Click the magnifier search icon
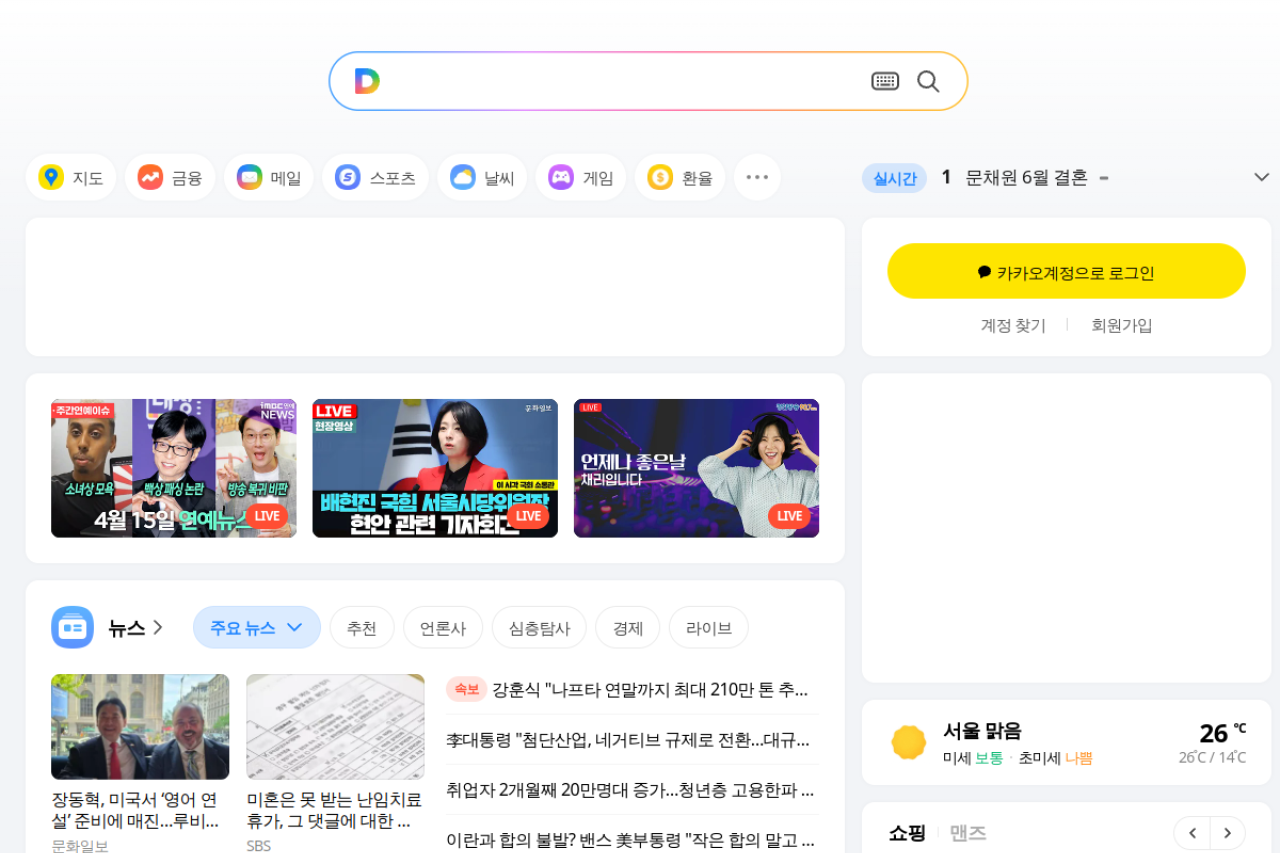The width and height of the screenshot is (1280, 853). click(x=928, y=81)
